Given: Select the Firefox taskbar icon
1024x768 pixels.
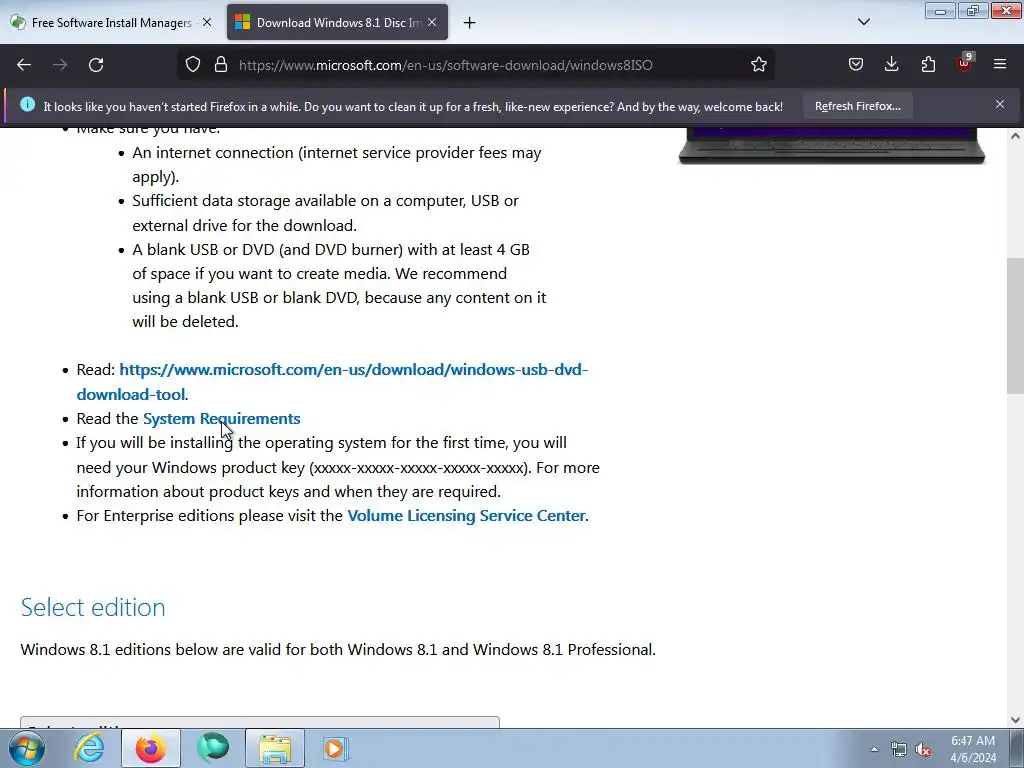Looking at the screenshot, I should click(150, 748).
